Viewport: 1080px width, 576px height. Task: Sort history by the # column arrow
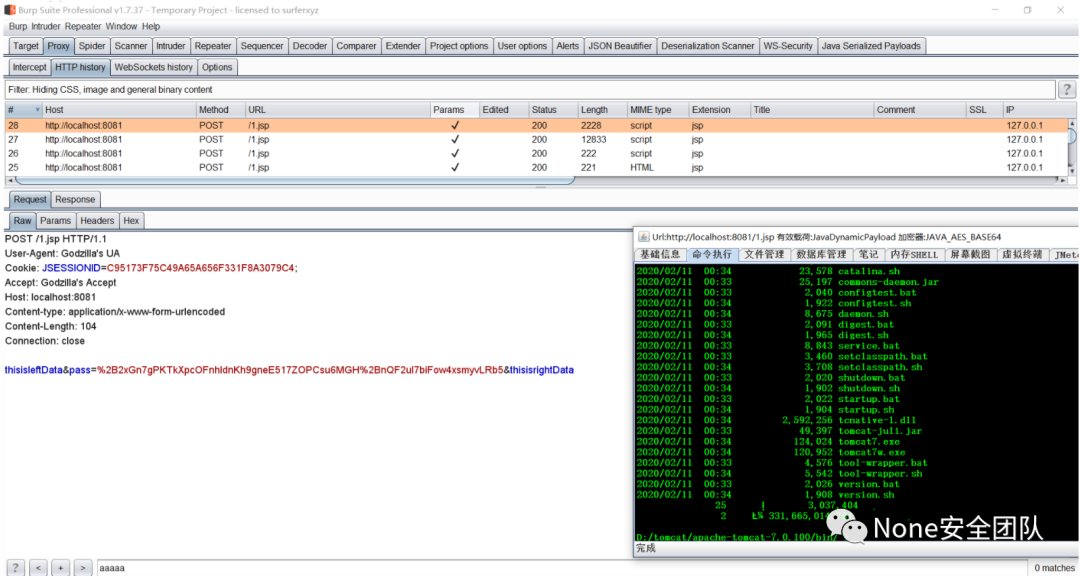coord(37,110)
